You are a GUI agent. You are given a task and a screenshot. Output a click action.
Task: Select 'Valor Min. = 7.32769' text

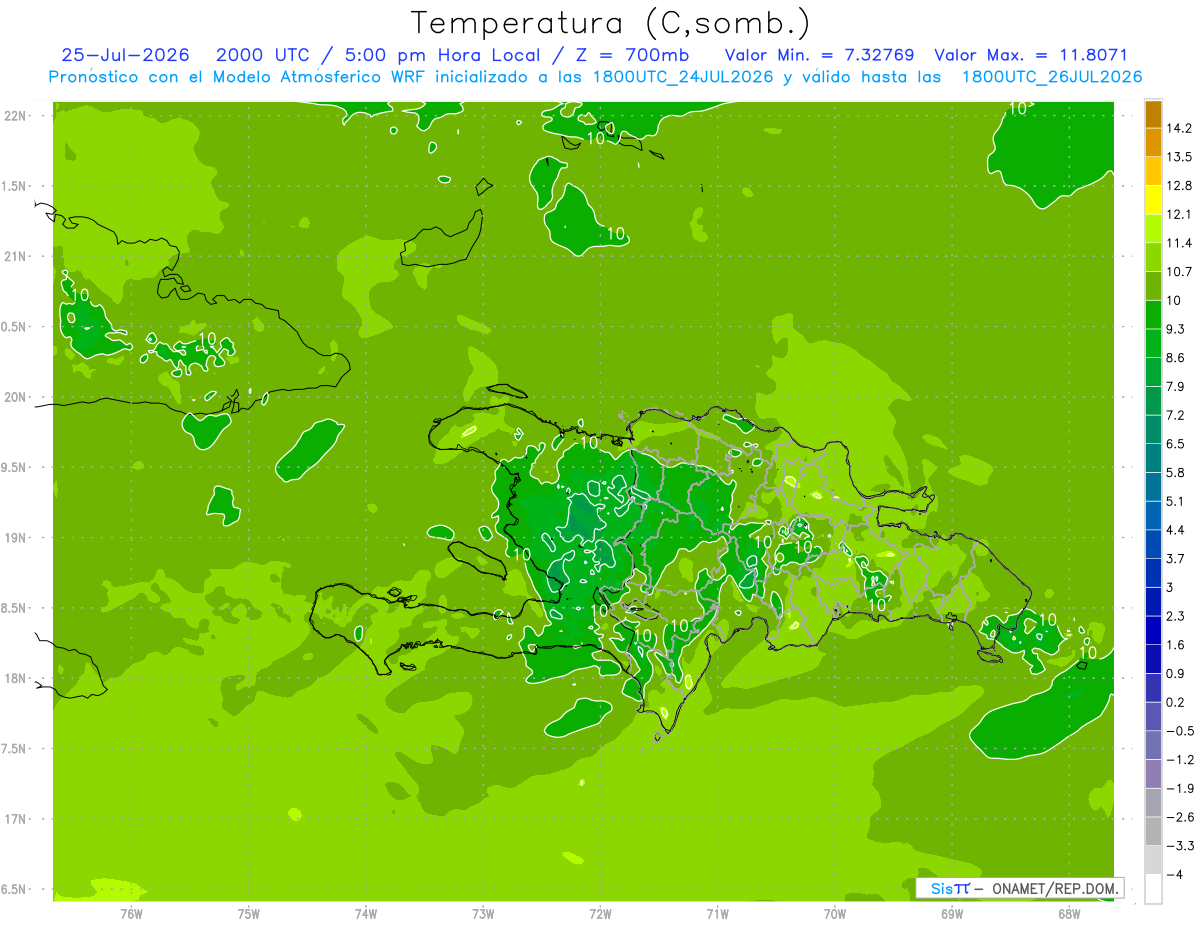[819, 55]
